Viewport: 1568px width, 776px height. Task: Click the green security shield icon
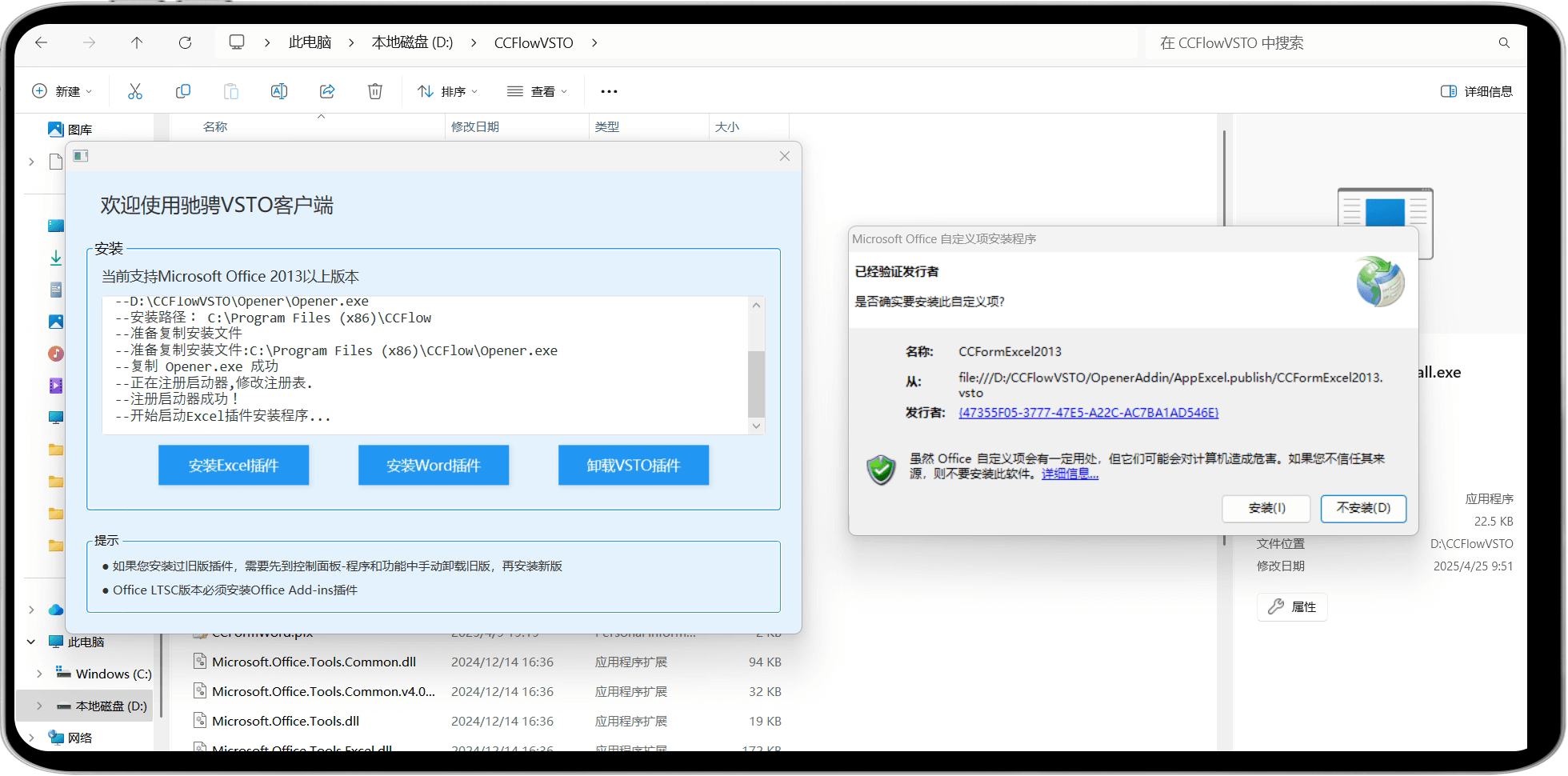[881, 469]
